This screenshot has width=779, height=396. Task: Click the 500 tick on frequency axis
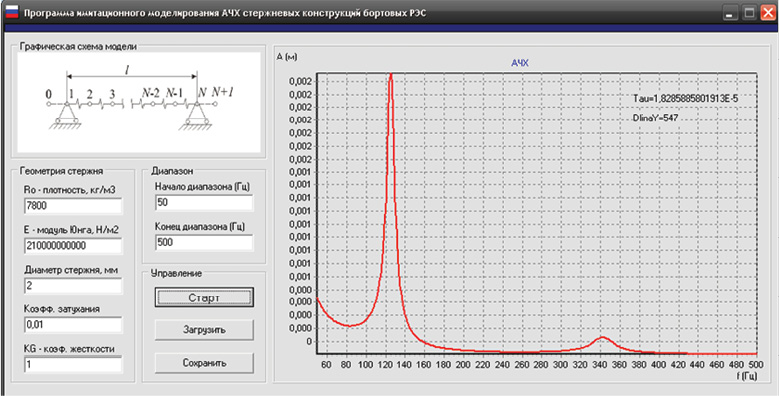(756, 364)
